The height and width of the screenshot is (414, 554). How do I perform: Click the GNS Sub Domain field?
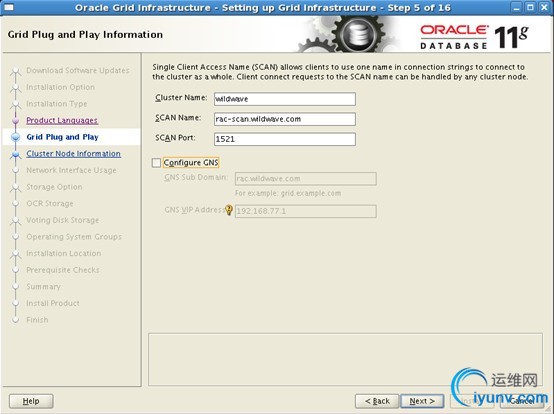click(x=306, y=179)
